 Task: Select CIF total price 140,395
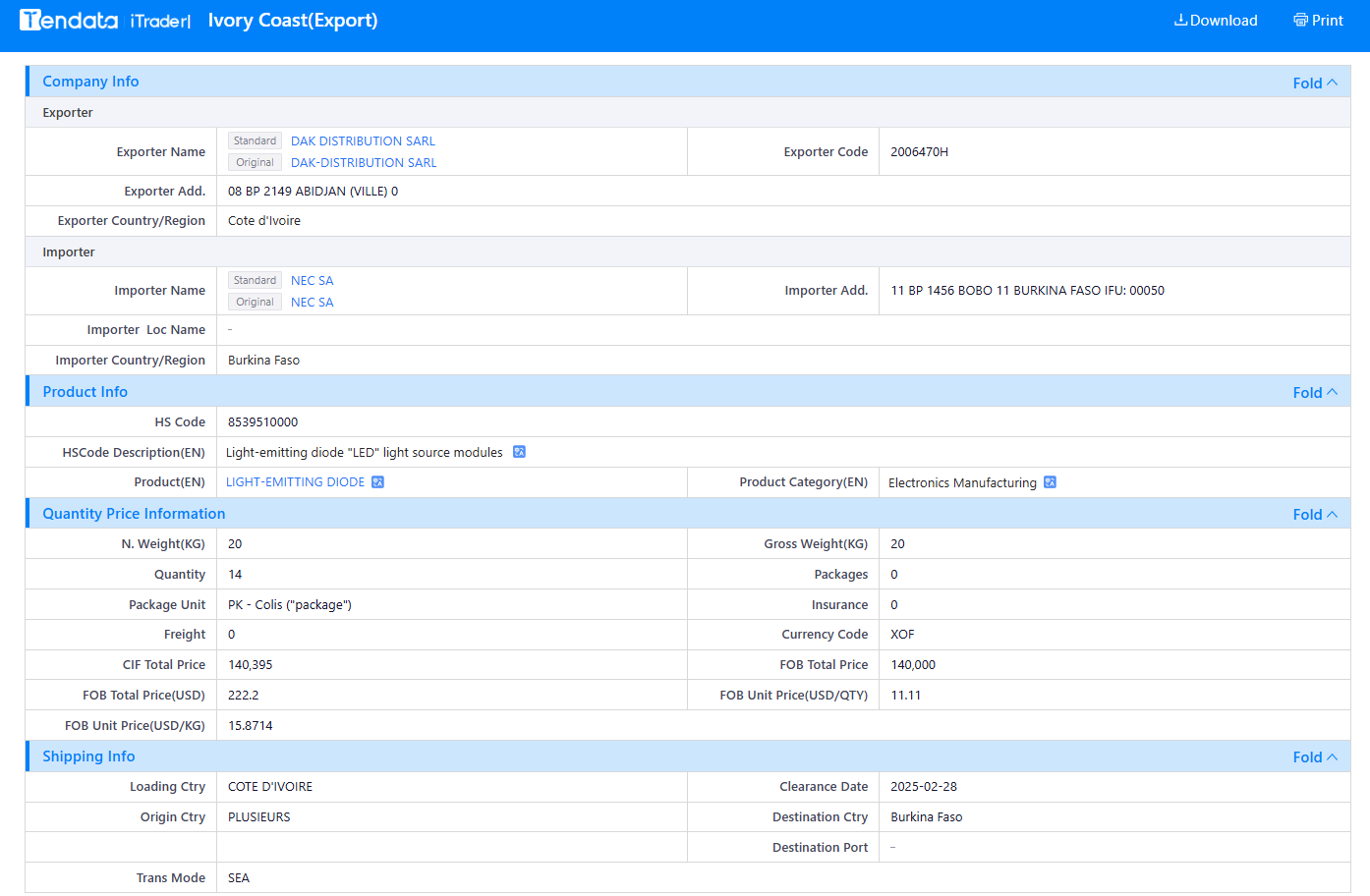click(x=251, y=665)
